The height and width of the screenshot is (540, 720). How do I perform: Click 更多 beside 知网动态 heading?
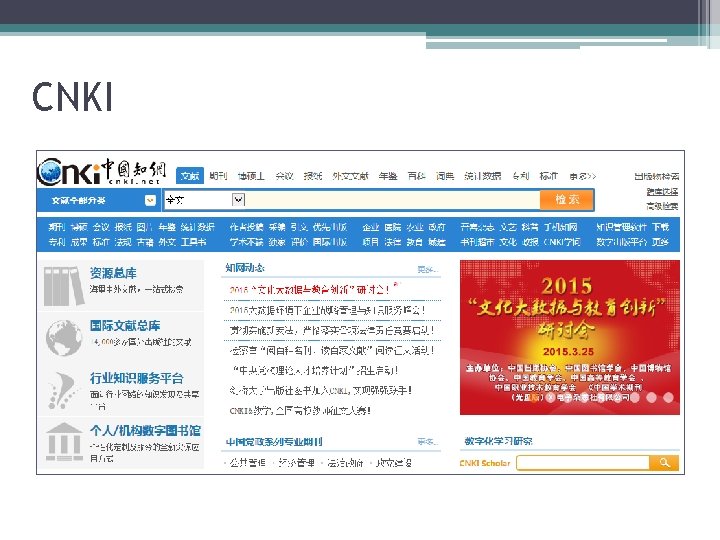(x=428, y=270)
